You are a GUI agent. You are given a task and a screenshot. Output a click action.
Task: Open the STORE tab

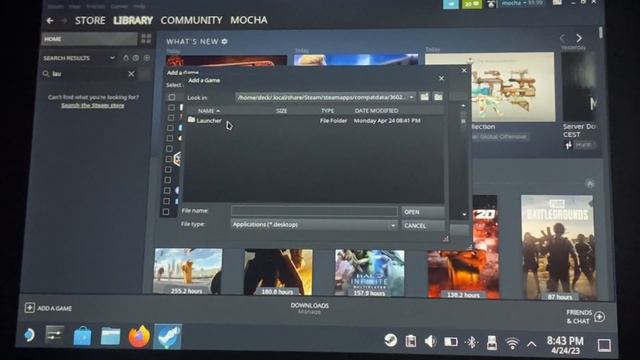90,20
